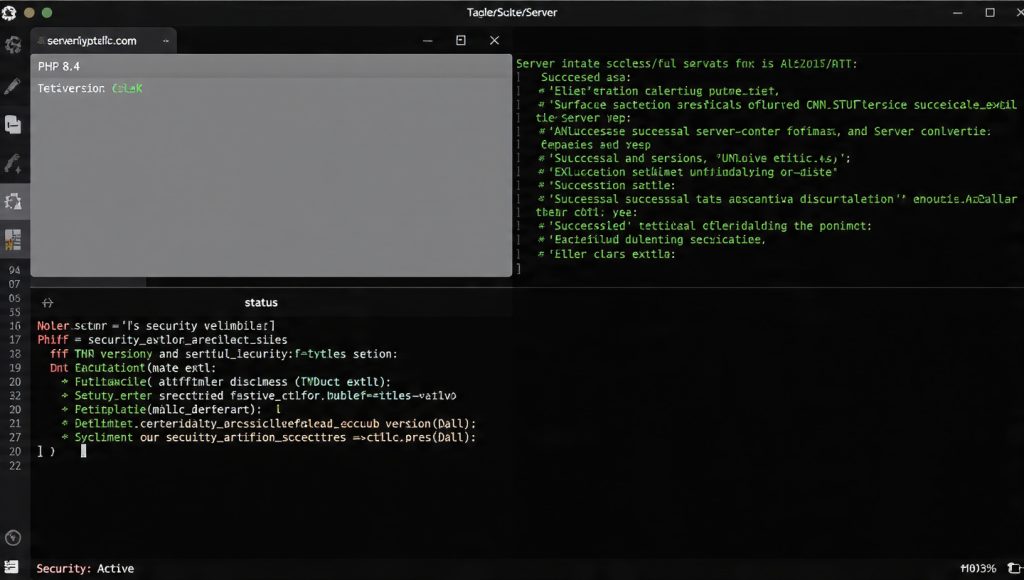1024x580 pixels.
Task: Click the split icon left of status tab
Action: [48, 302]
